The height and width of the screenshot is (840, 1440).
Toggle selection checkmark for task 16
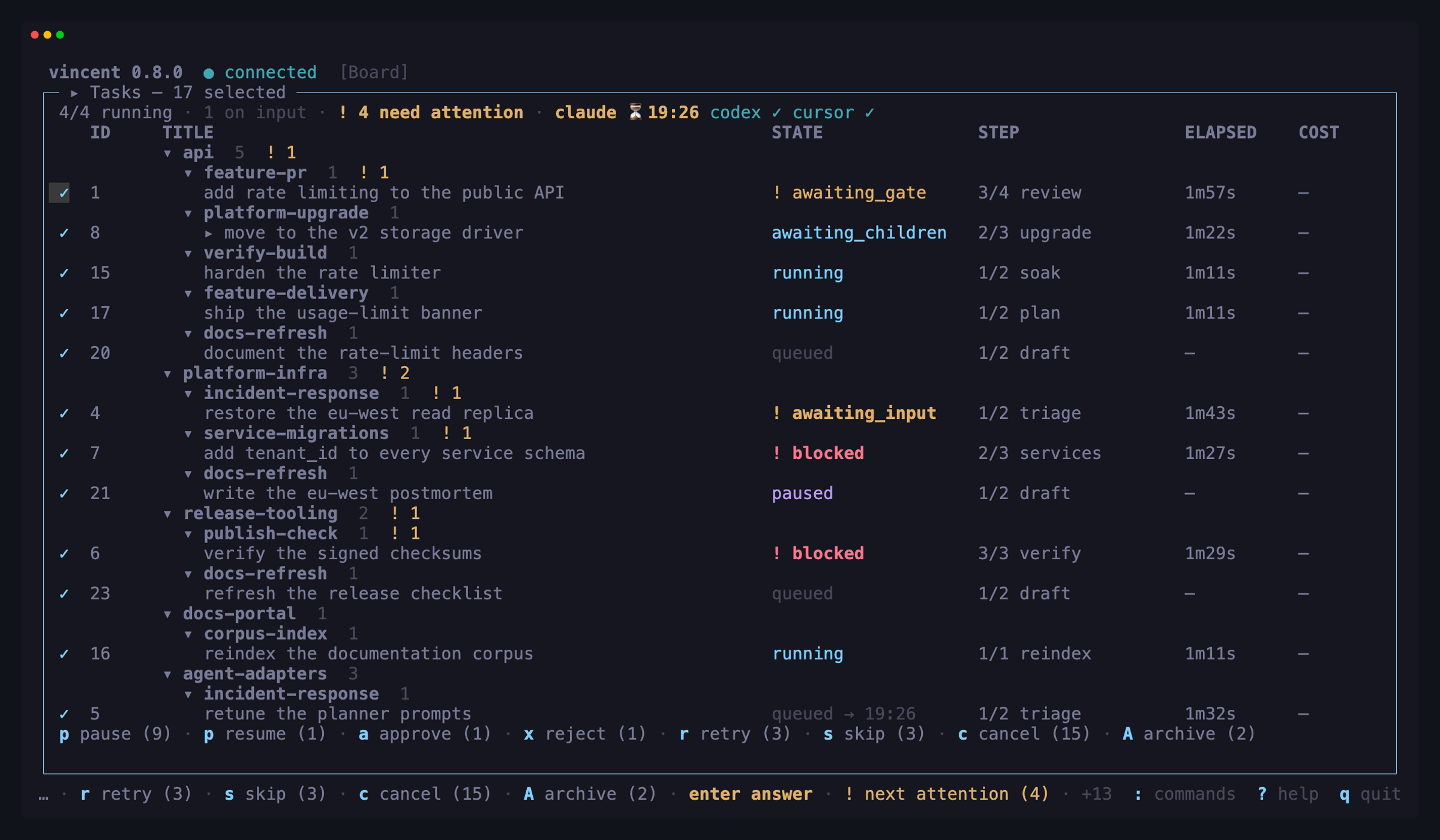point(64,654)
